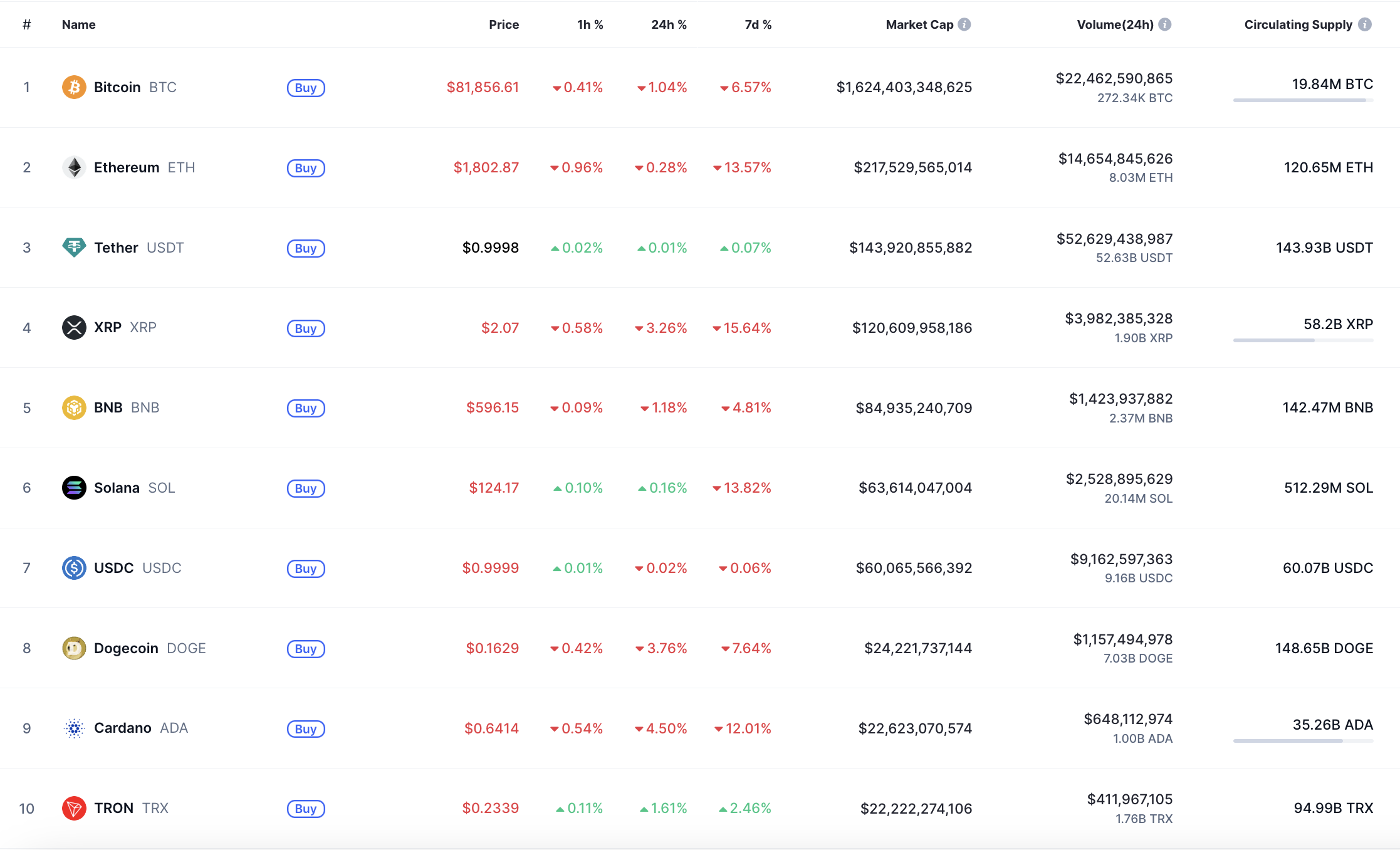
Task: Click the Bitcoin coin logo icon
Action: (x=74, y=87)
